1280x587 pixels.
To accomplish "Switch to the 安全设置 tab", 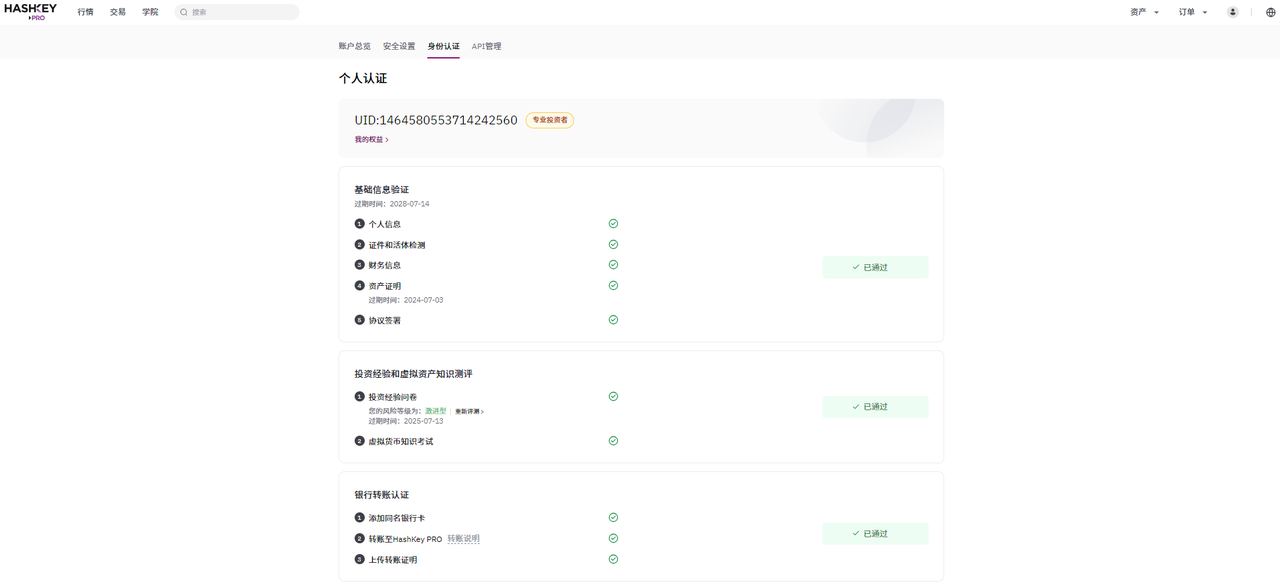I will coord(399,46).
